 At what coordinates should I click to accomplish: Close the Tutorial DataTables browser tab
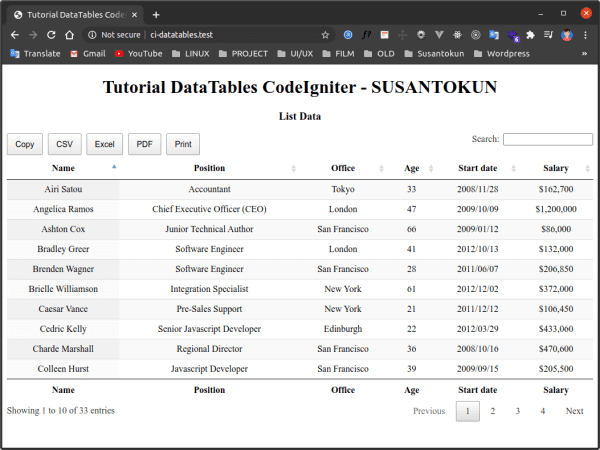134,15
